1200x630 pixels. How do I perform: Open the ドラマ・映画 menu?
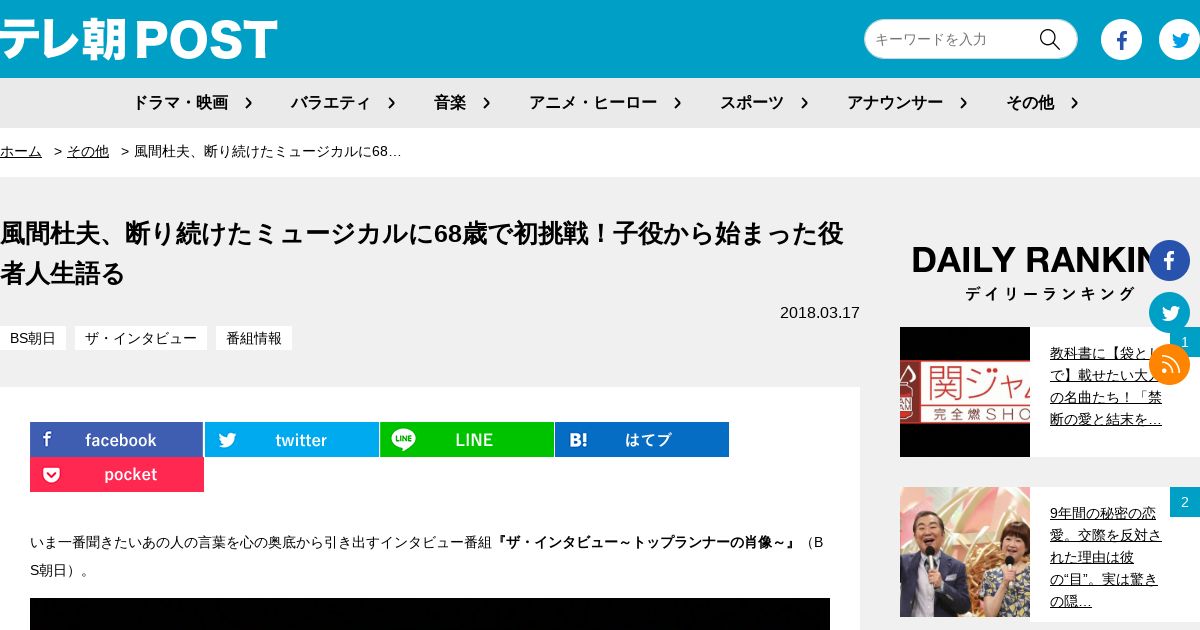coord(180,102)
